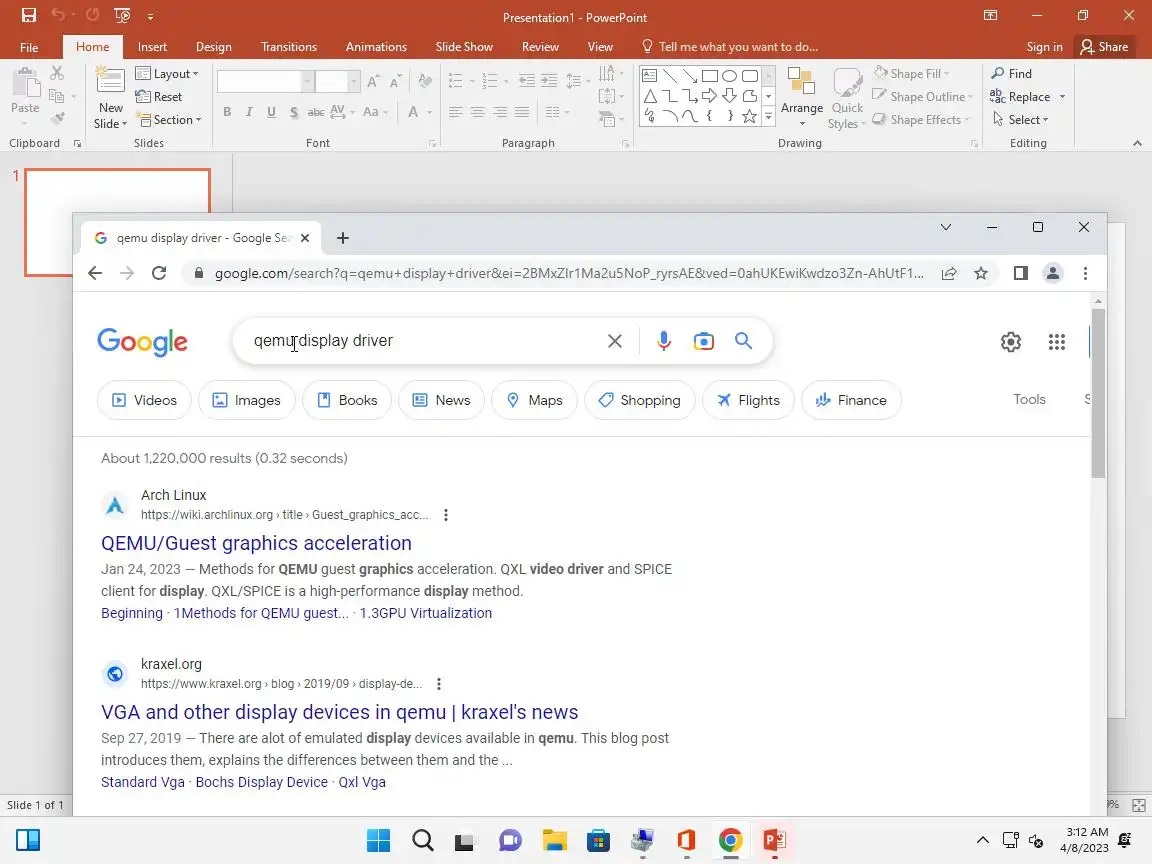
Task: Open the Layout dropdown
Action: point(167,73)
